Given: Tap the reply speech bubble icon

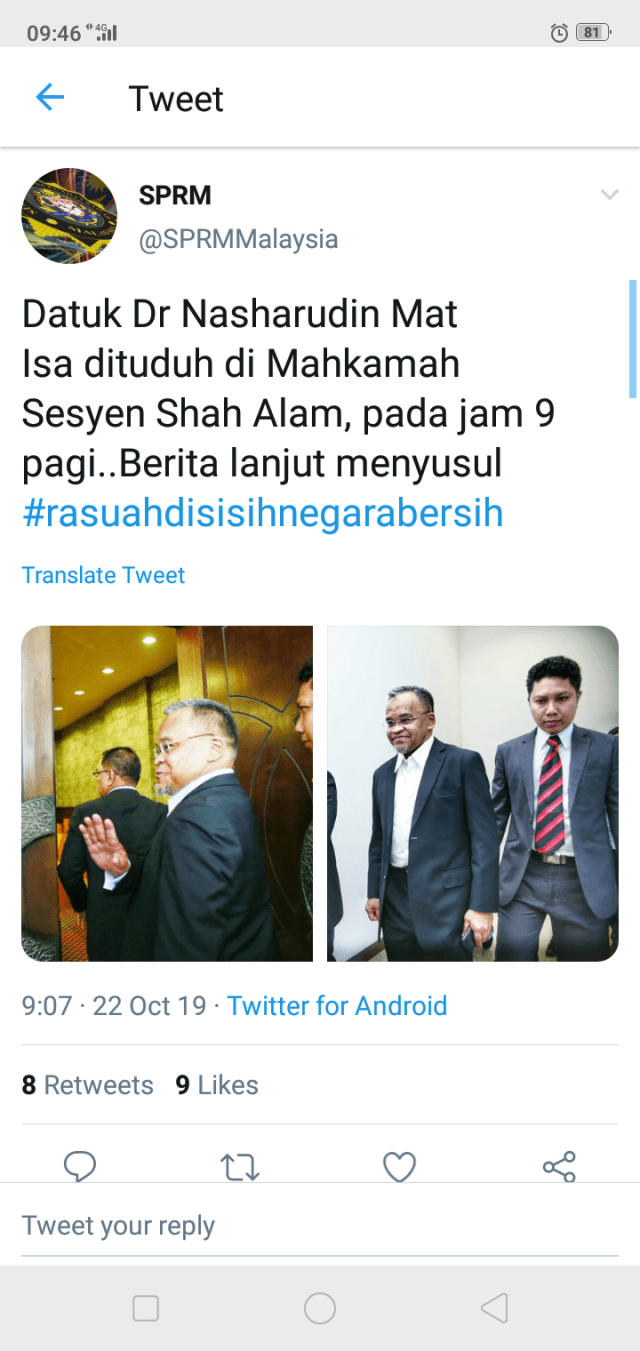Looking at the screenshot, I should pyautogui.click(x=80, y=1166).
